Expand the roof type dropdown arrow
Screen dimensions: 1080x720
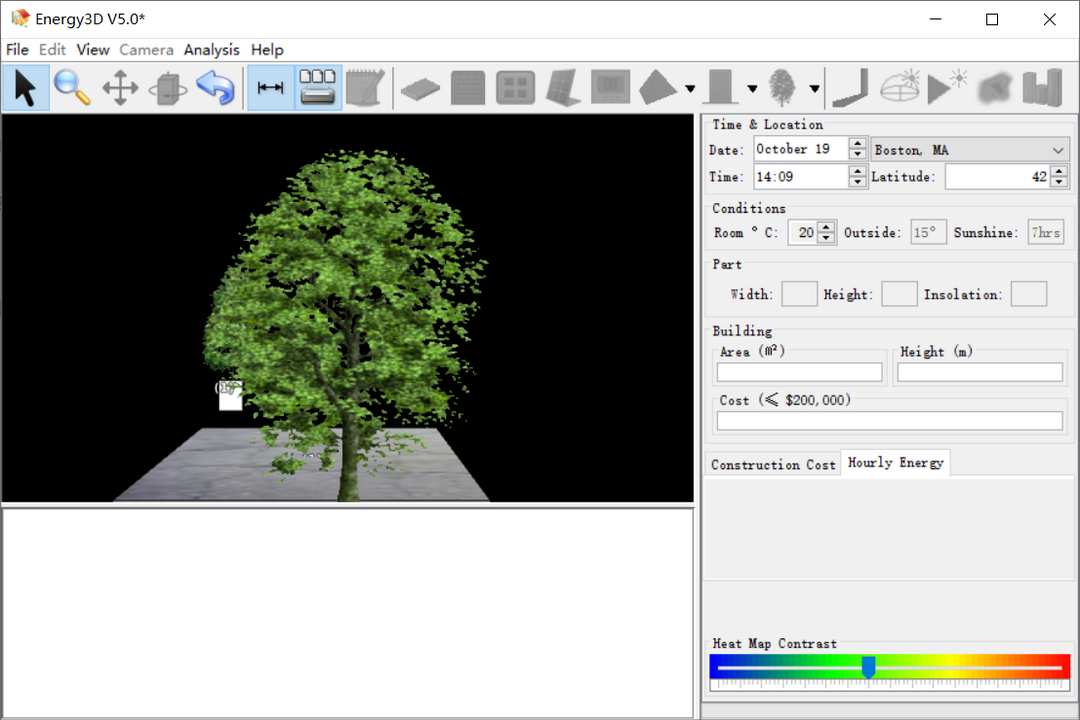(690, 89)
